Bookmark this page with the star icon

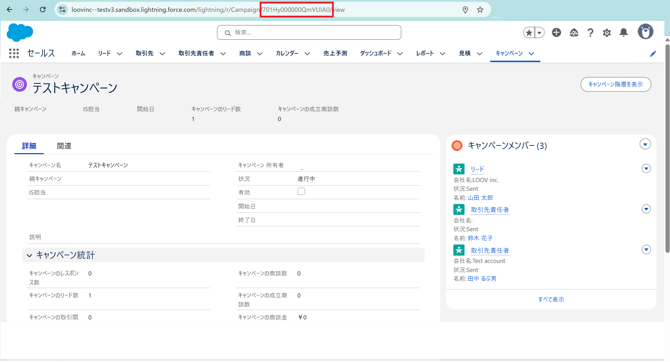(480, 9)
